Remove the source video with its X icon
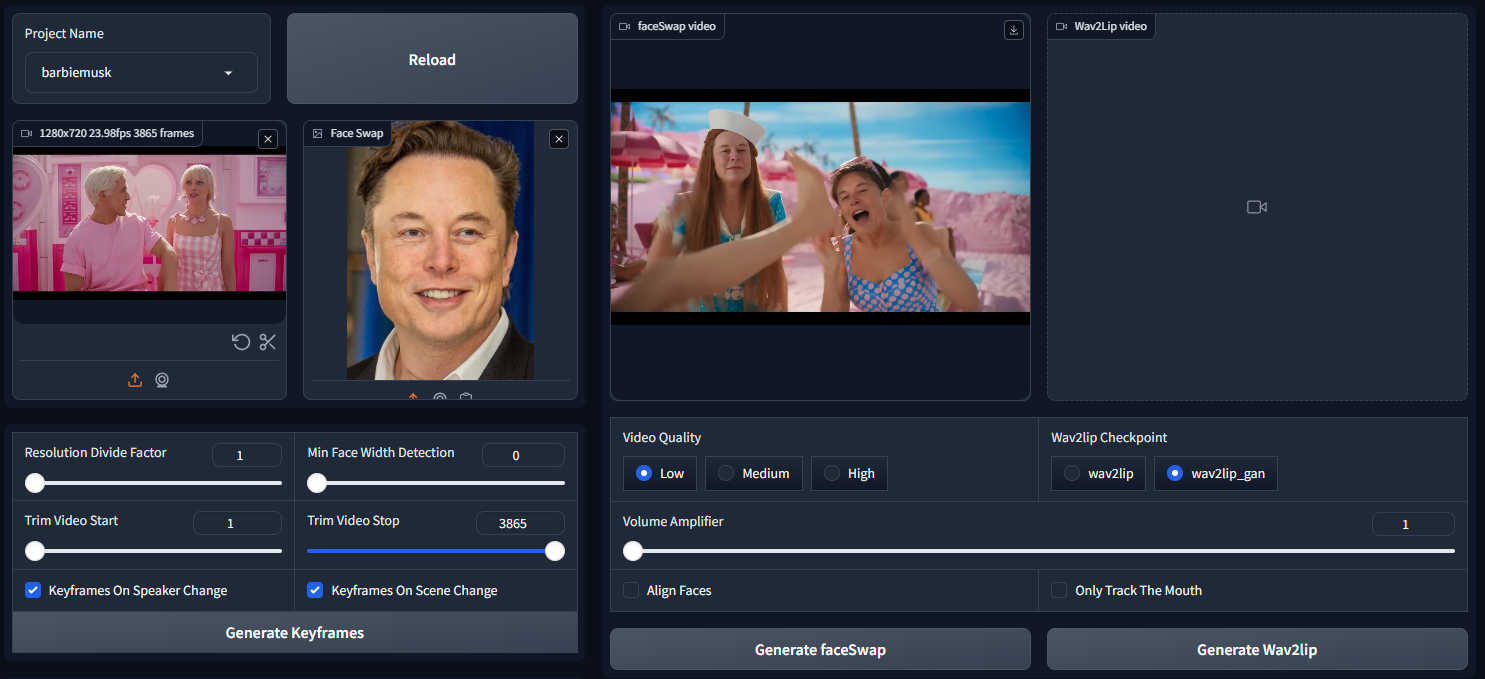This screenshot has width=1485, height=679. click(268, 139)
